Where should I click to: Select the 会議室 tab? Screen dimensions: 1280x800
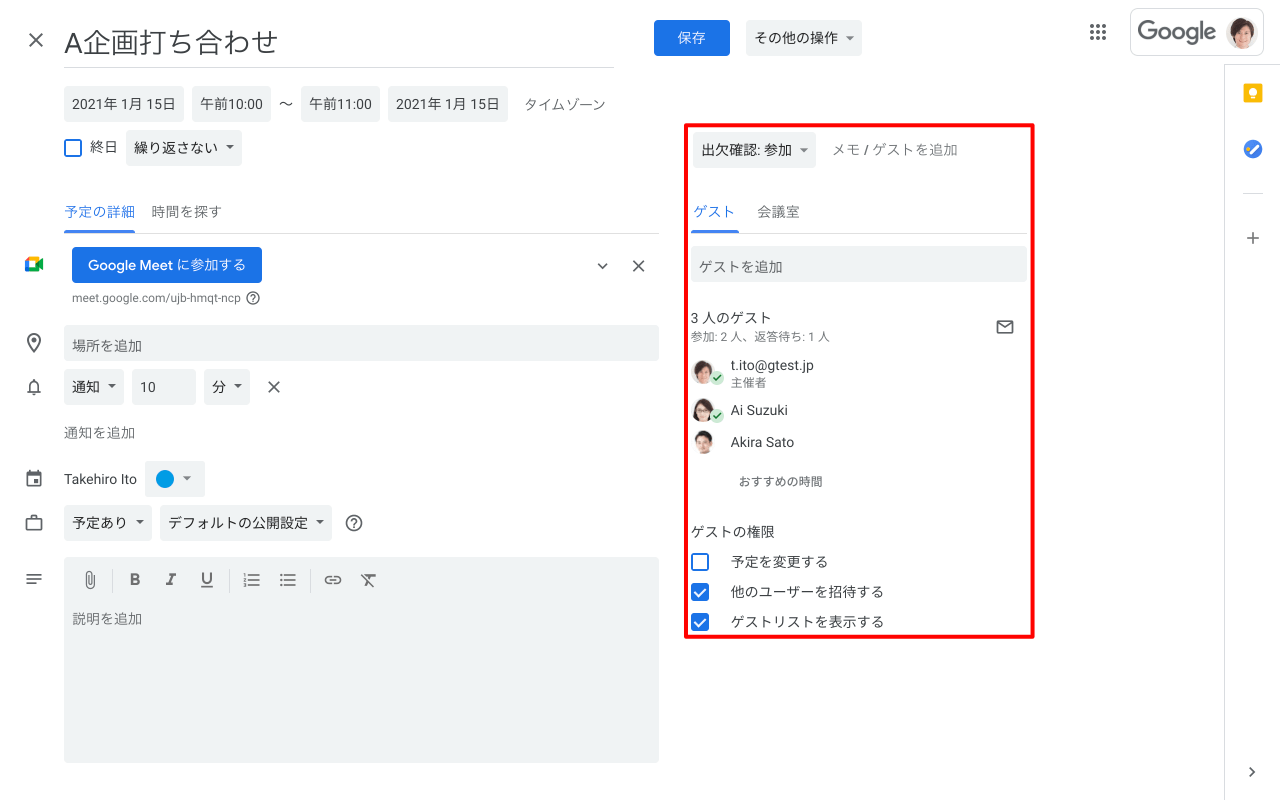778,212
